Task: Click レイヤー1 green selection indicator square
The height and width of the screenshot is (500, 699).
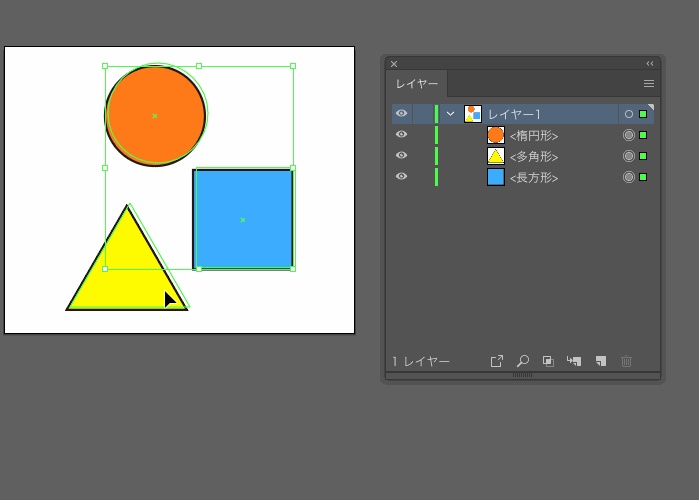Action: [643, 114]
